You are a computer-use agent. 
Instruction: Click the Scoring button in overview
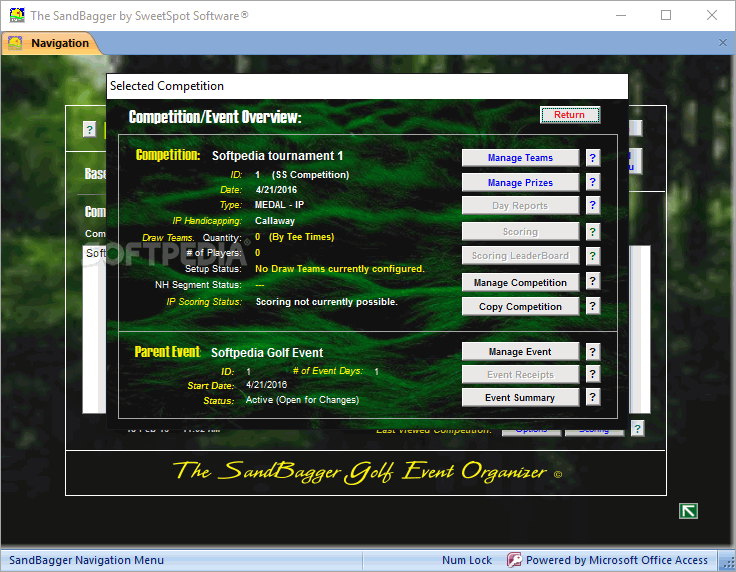pos(520,231)
